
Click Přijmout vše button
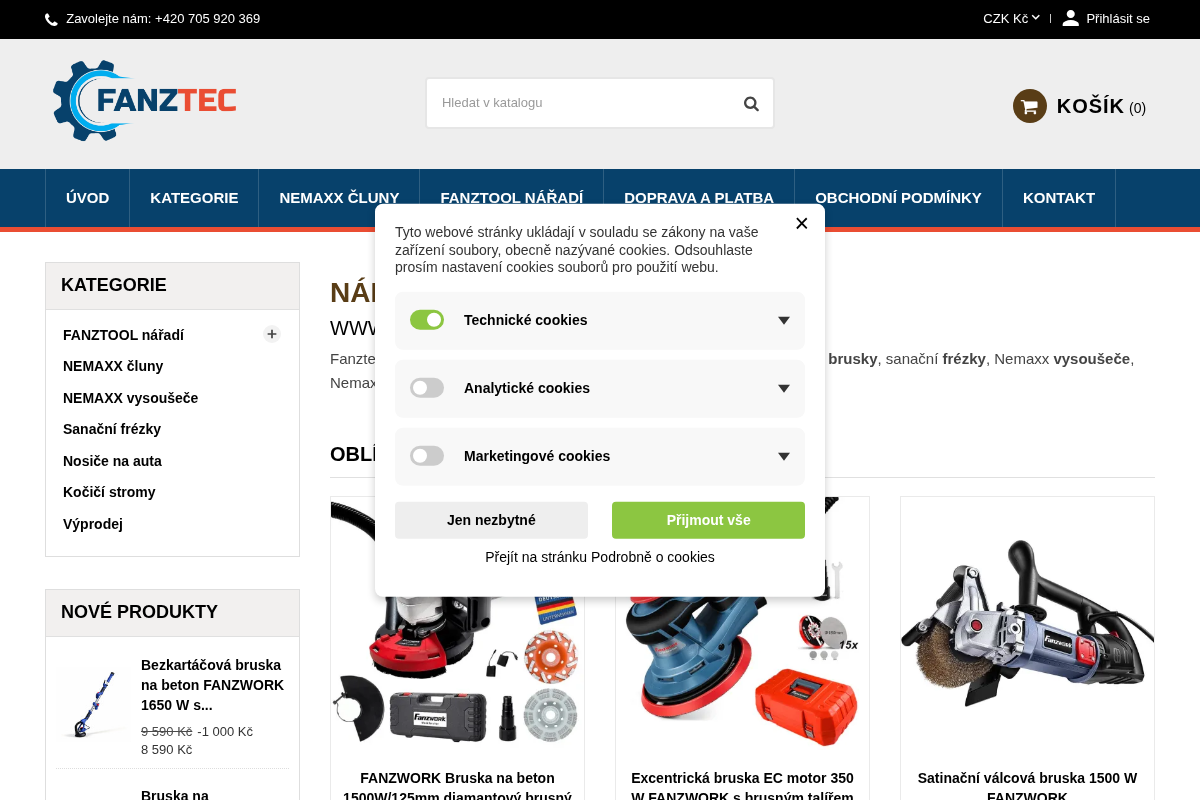tap(708, 520)
